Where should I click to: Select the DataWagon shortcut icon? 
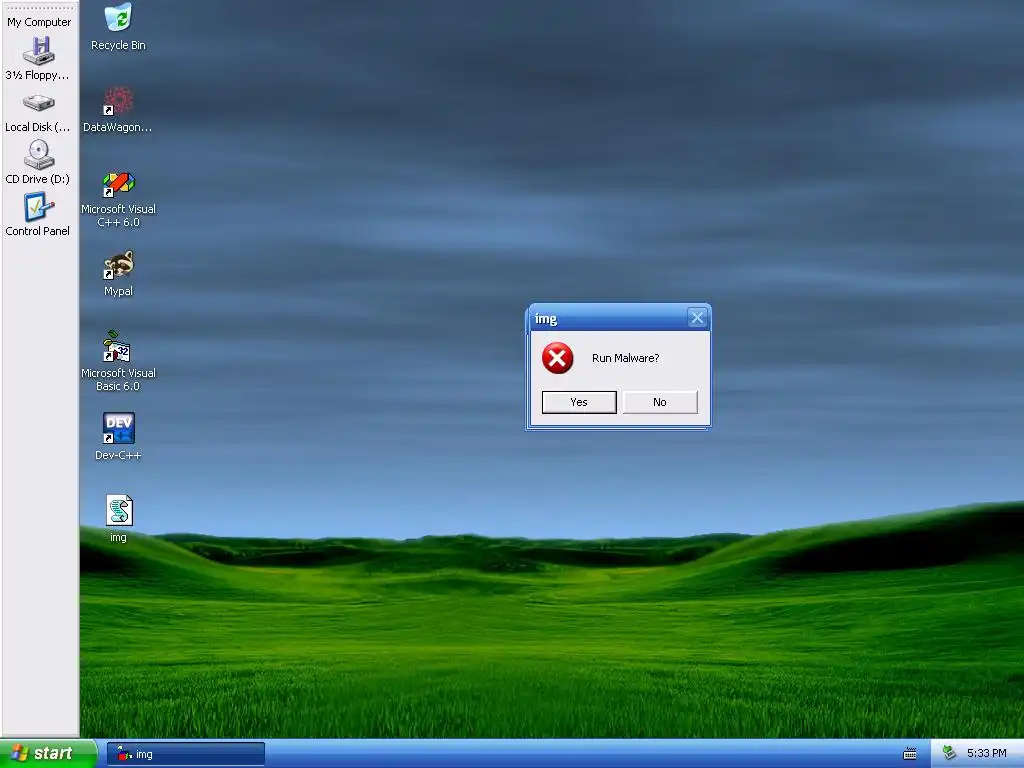118,109
